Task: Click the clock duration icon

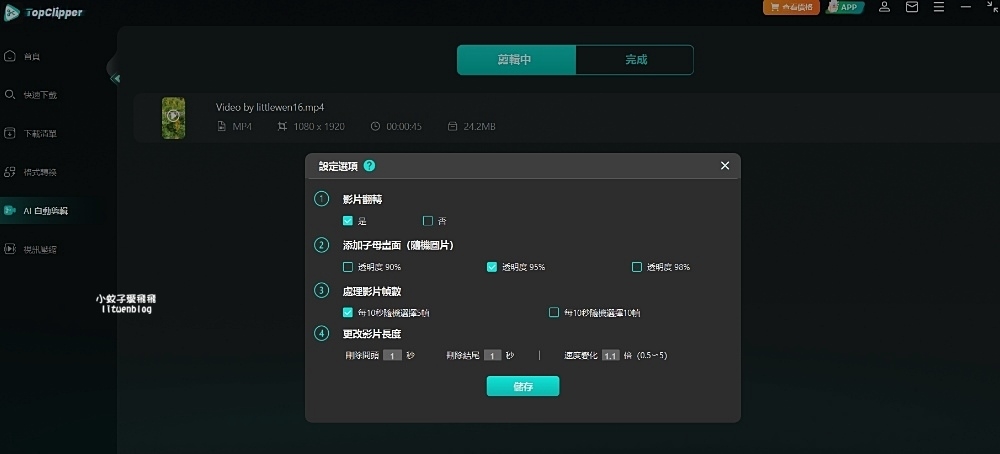Action: tap(375, 126)
